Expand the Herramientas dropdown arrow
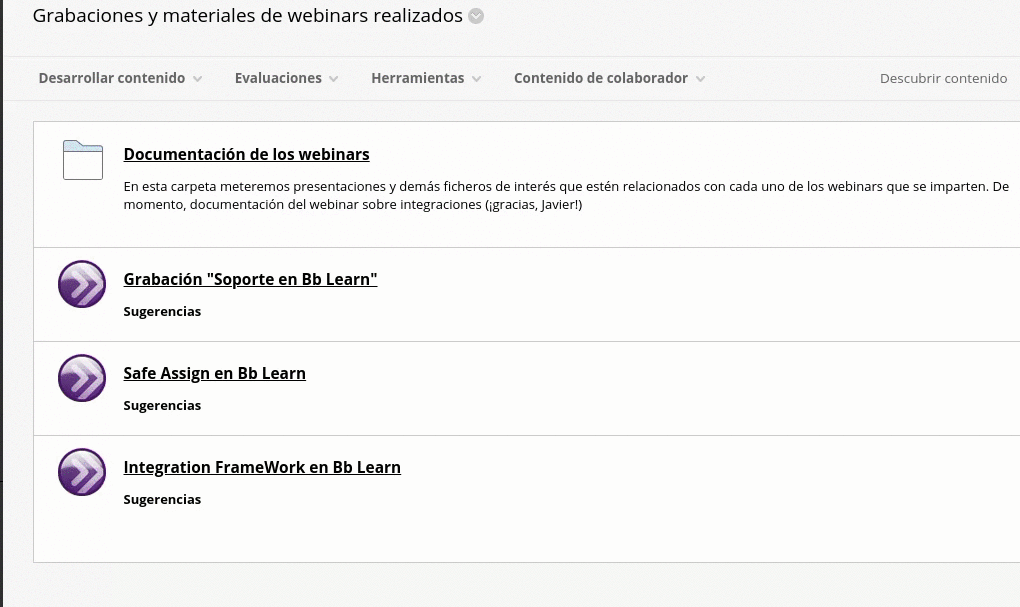 476,79
